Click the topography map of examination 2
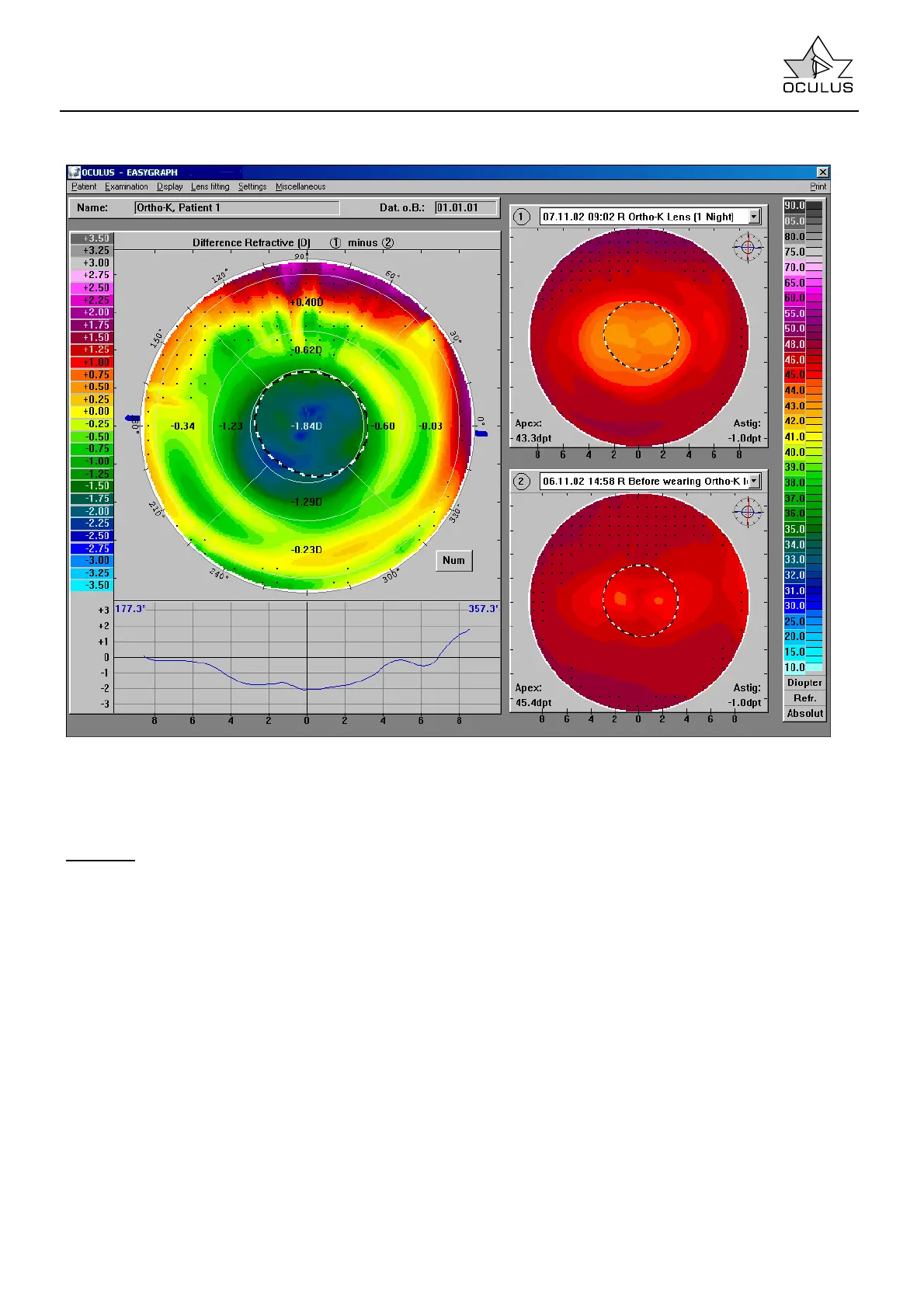 click(640, 603)
